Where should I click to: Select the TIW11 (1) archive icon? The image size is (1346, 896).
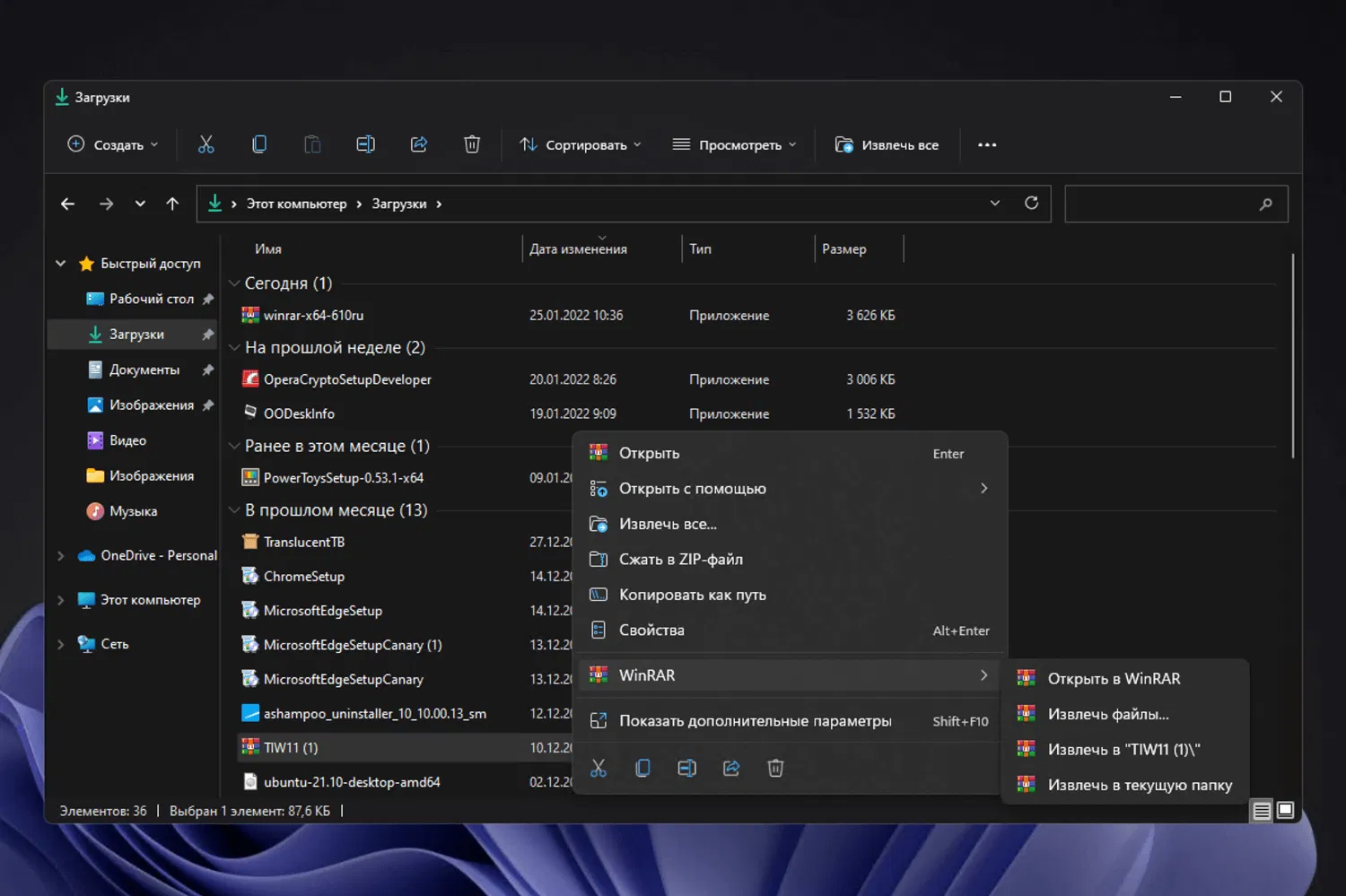(250, 747)
